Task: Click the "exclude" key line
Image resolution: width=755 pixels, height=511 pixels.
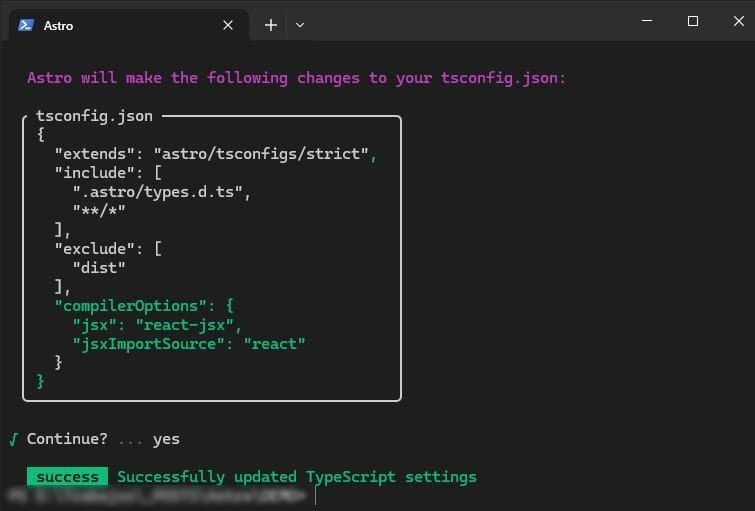Action: [x=108, y=249]
